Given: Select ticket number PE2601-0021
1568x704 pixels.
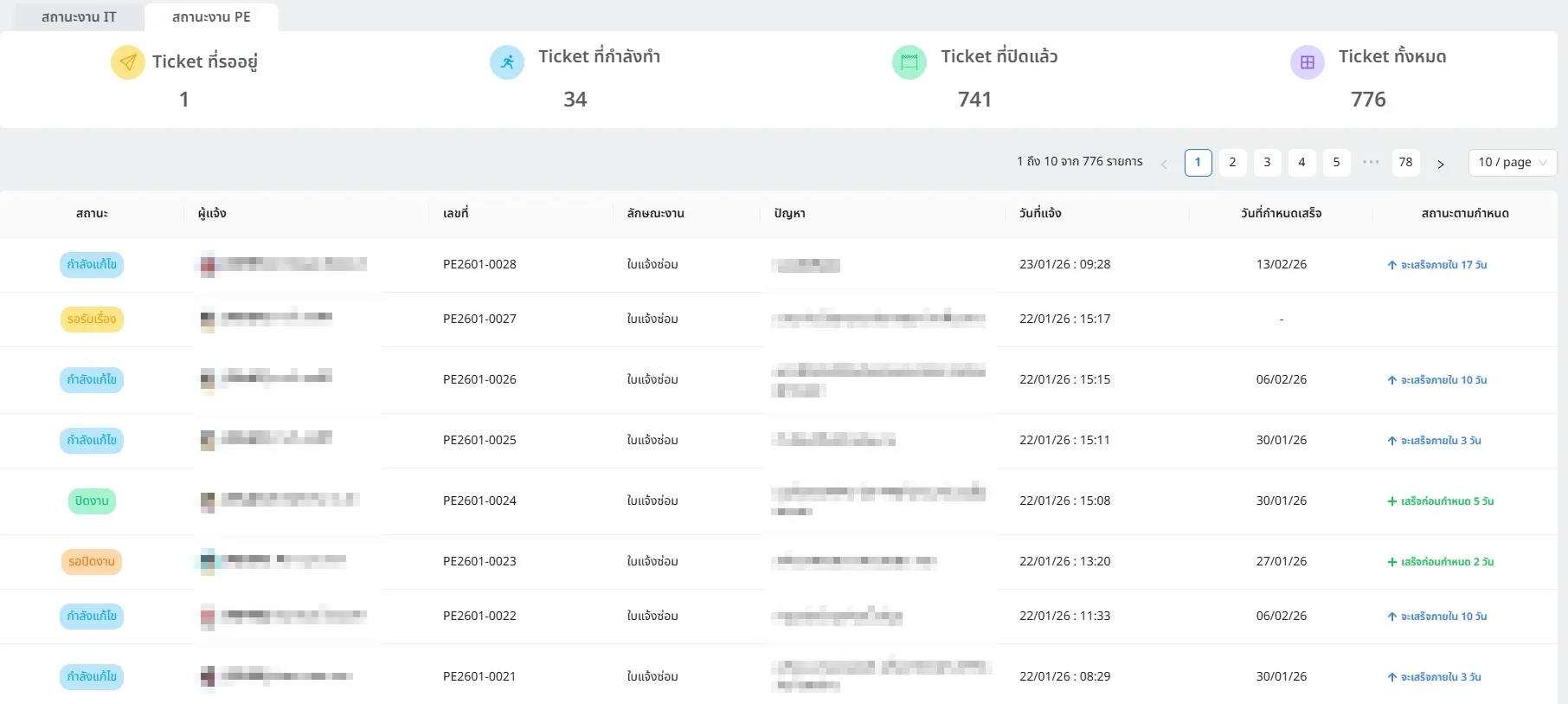Looking at the screenshot, I should click(479, 676).
